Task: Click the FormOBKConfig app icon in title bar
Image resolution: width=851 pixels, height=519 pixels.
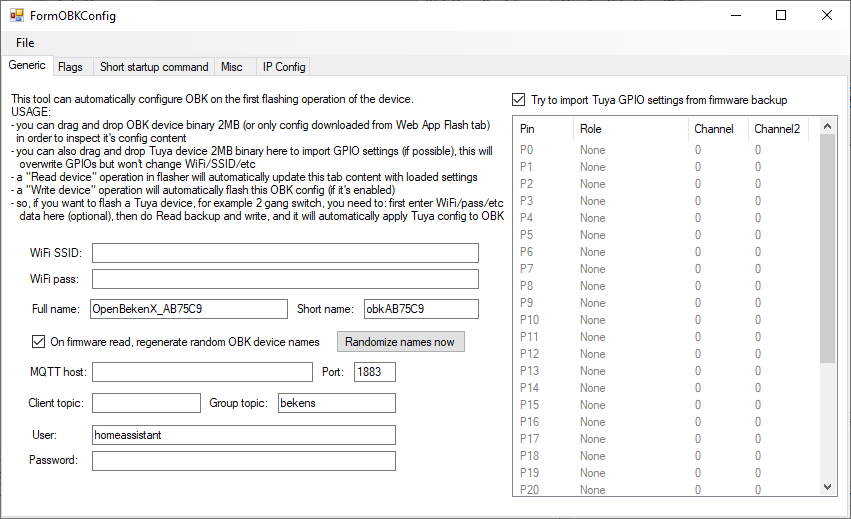Action: [x=17, y=15]
